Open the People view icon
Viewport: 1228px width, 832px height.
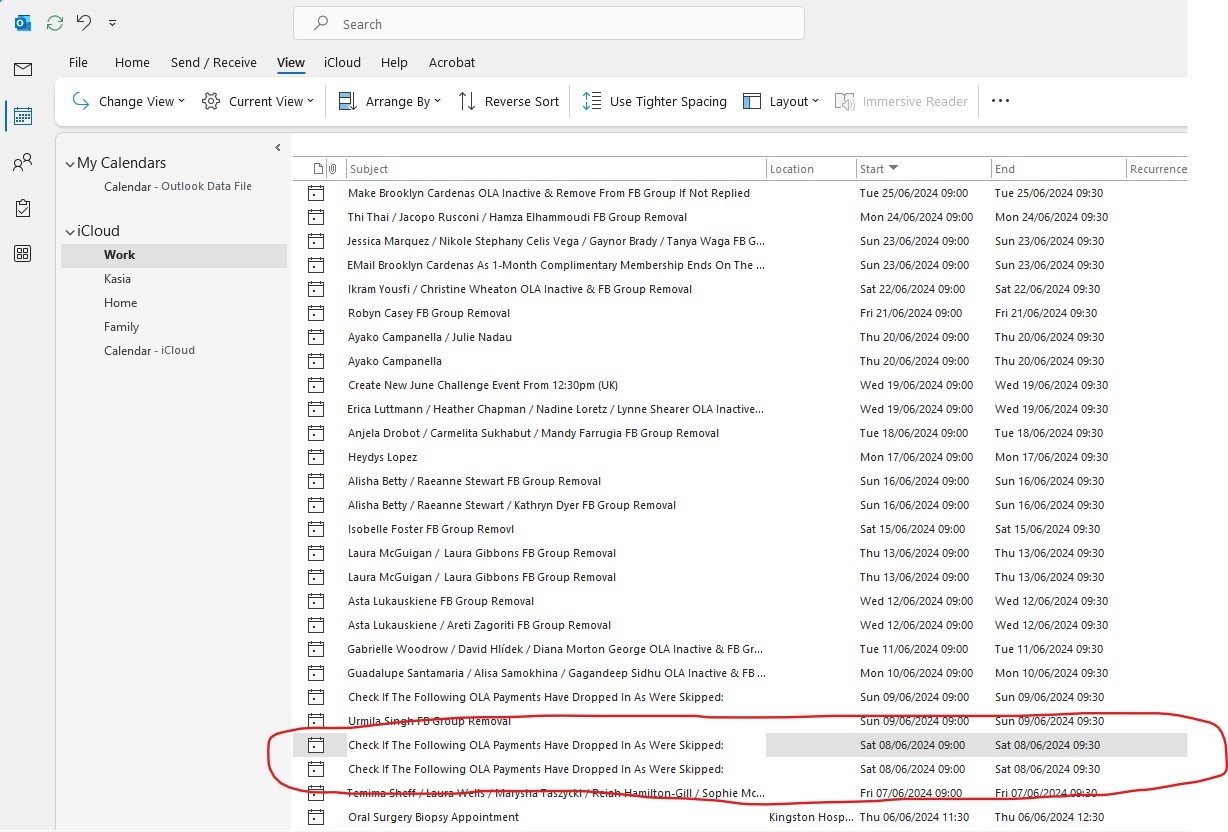tap(22, 161)
